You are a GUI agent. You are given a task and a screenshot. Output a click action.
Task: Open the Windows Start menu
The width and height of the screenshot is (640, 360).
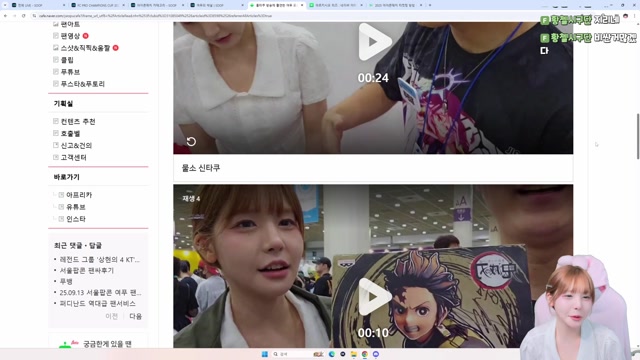(264, 354)
